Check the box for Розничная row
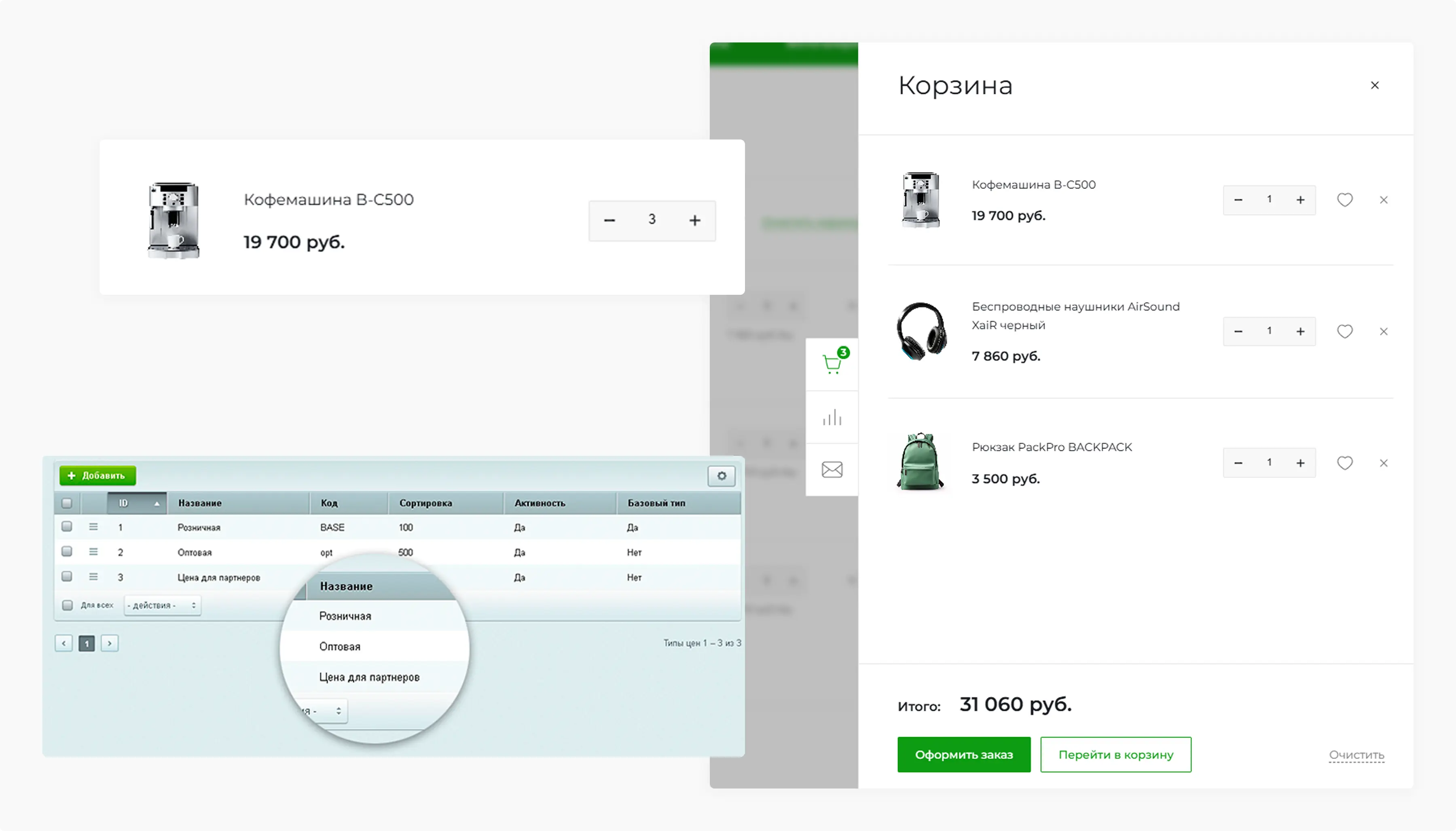Viewport: 1456px width, 831px height. coord(67,526)
